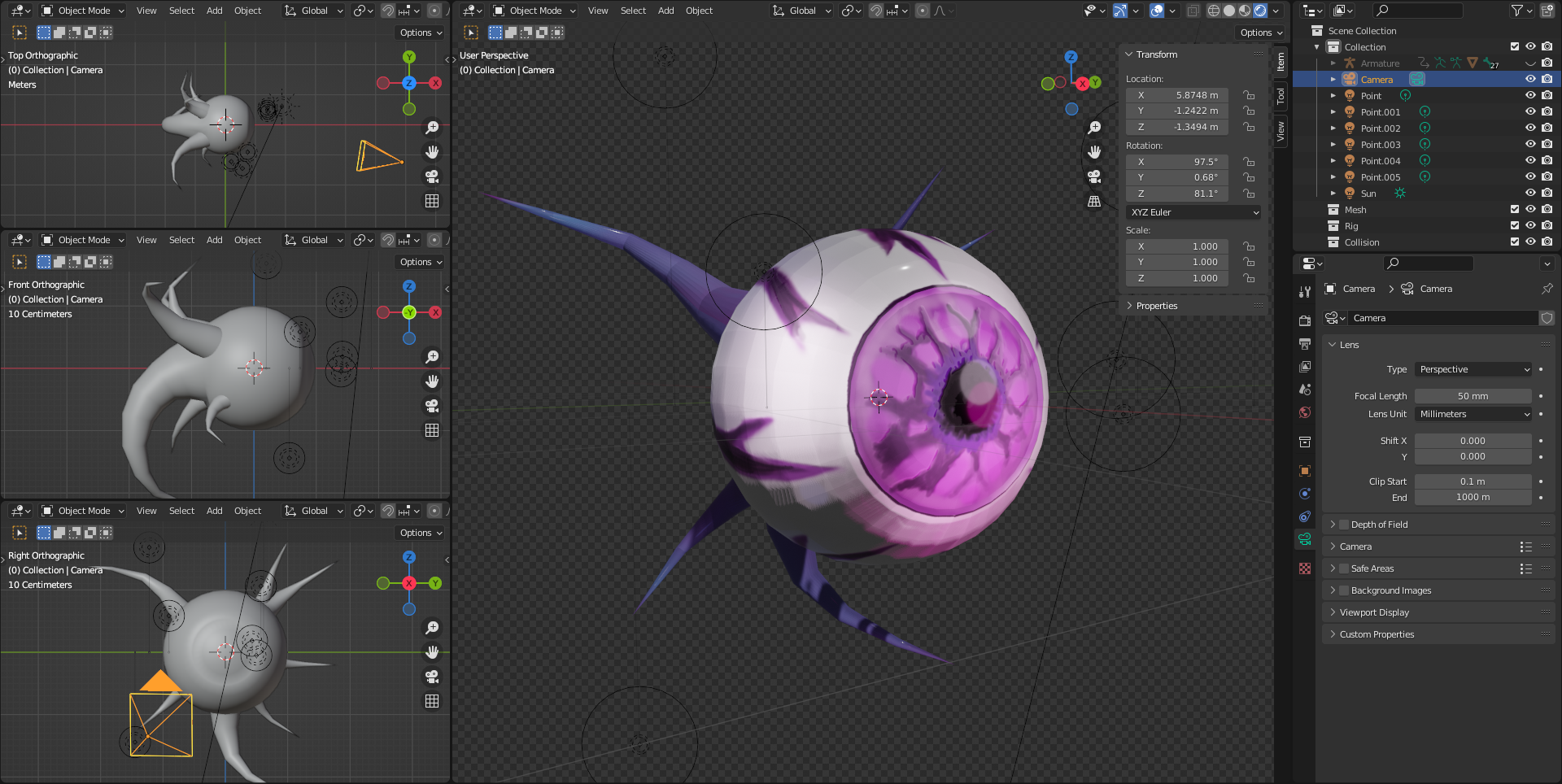Select rendered viewport shading in main viewport

[1260, 11]
